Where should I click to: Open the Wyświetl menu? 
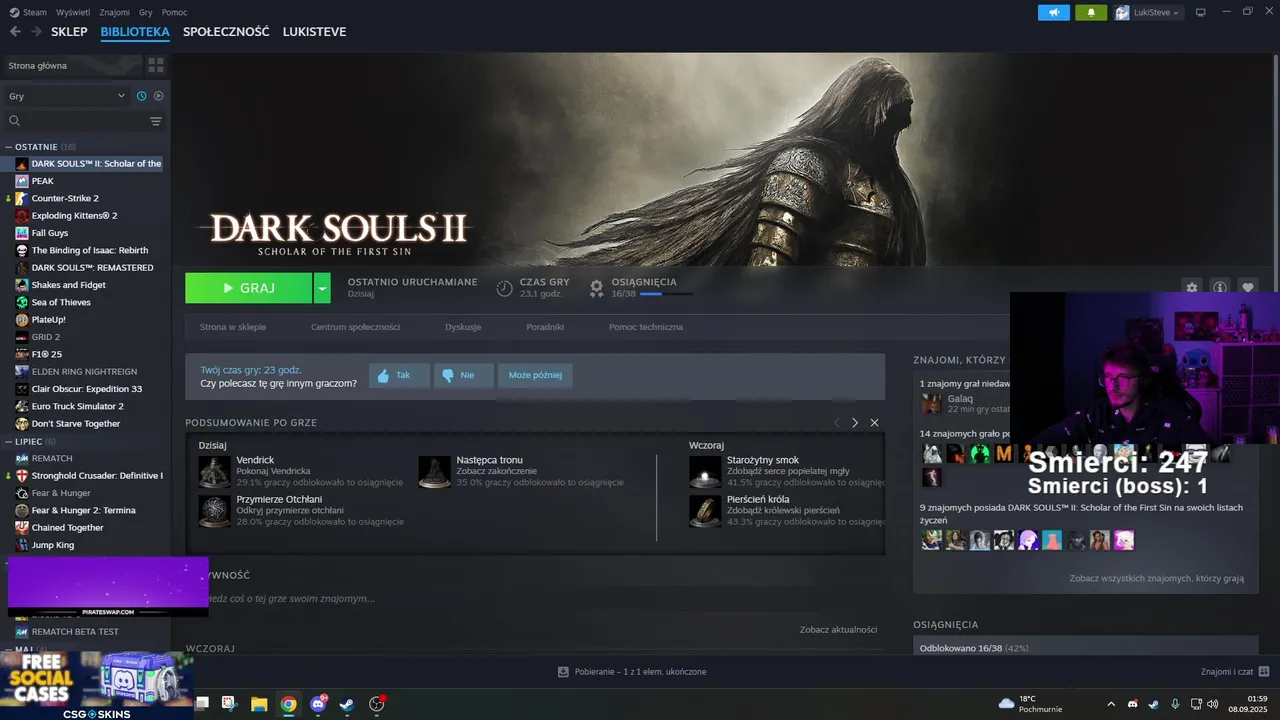click(73, 12)
